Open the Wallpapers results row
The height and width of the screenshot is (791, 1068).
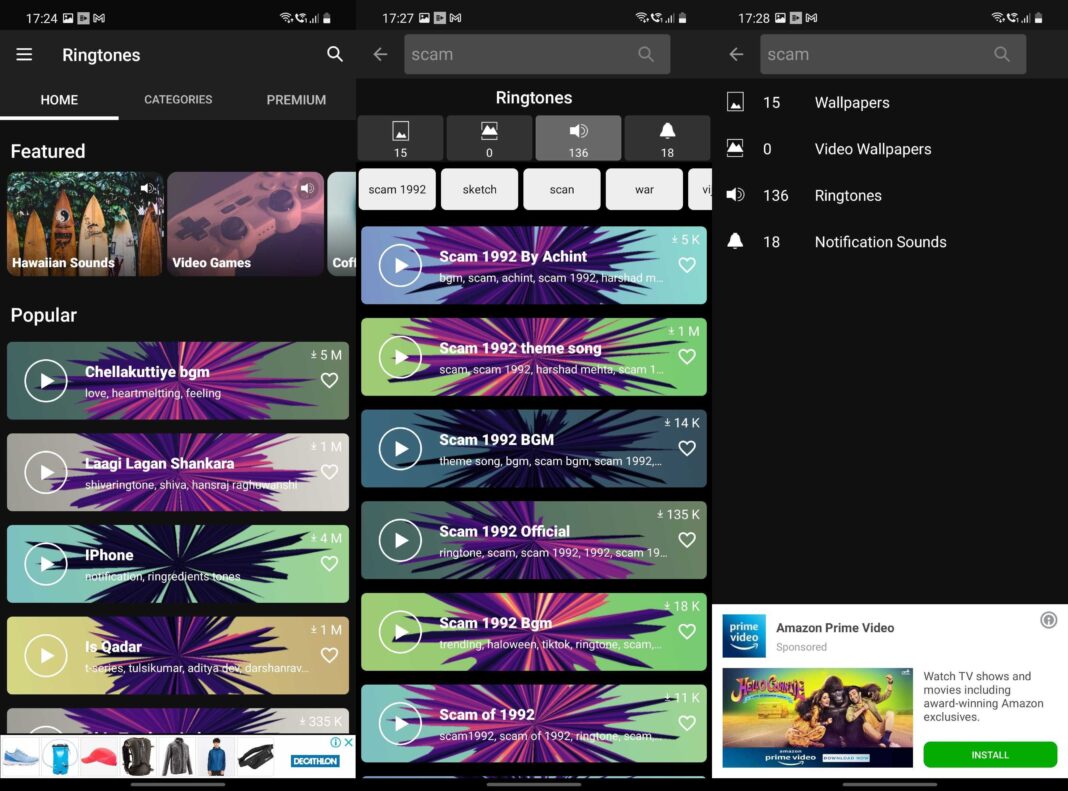pyautogui.click(x=851, y=103)
